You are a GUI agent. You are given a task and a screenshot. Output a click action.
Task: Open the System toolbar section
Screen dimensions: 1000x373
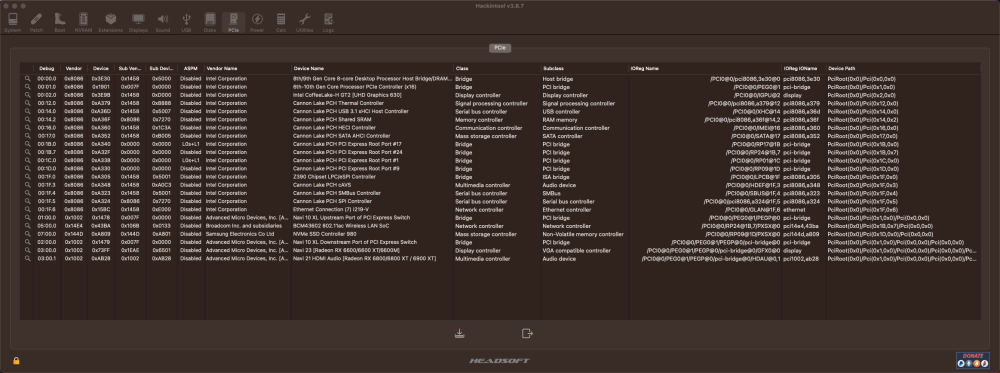(12, 22)
